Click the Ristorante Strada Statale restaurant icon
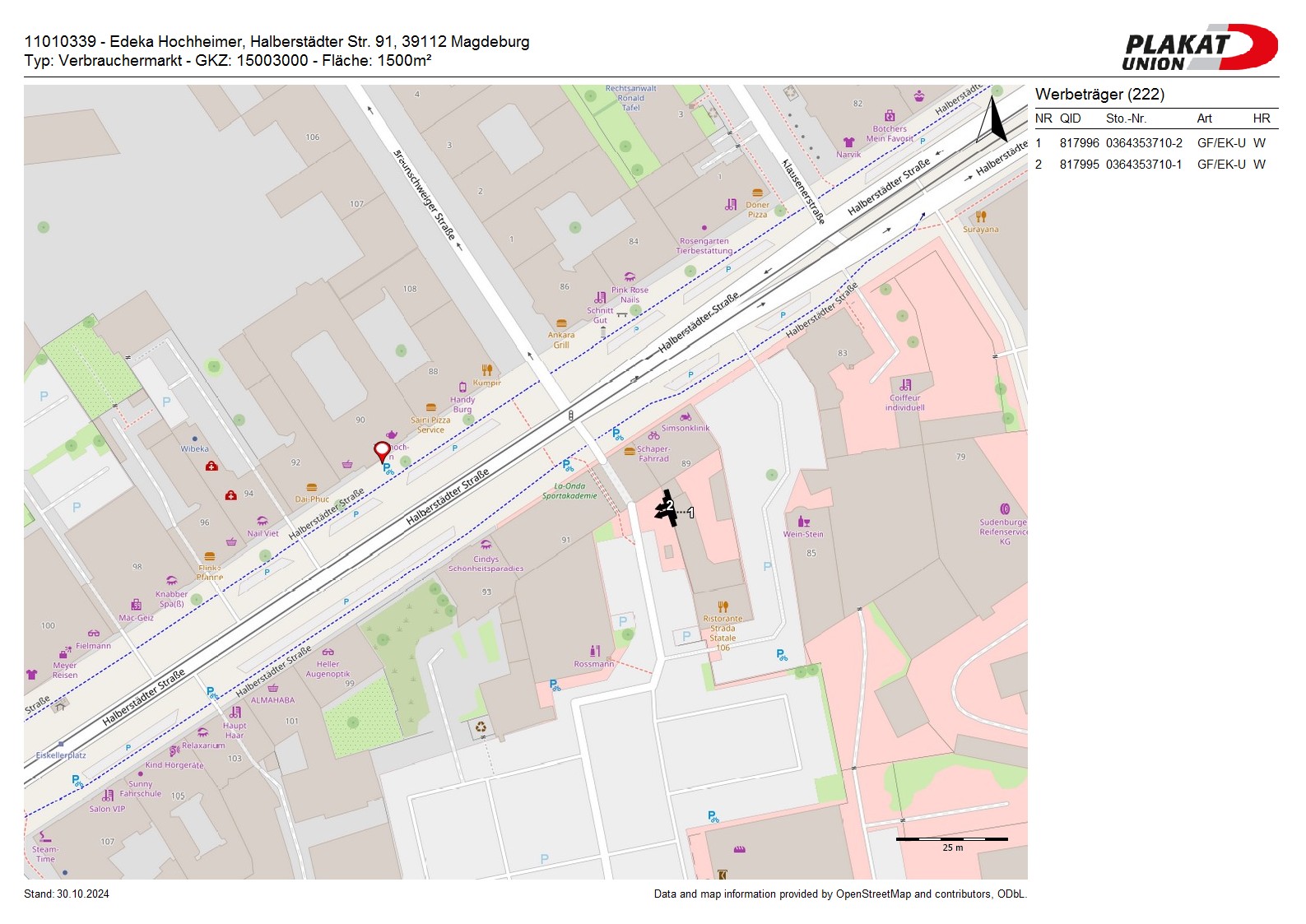Viewport: 1306px width, 924px height. [x=723, y=607]
